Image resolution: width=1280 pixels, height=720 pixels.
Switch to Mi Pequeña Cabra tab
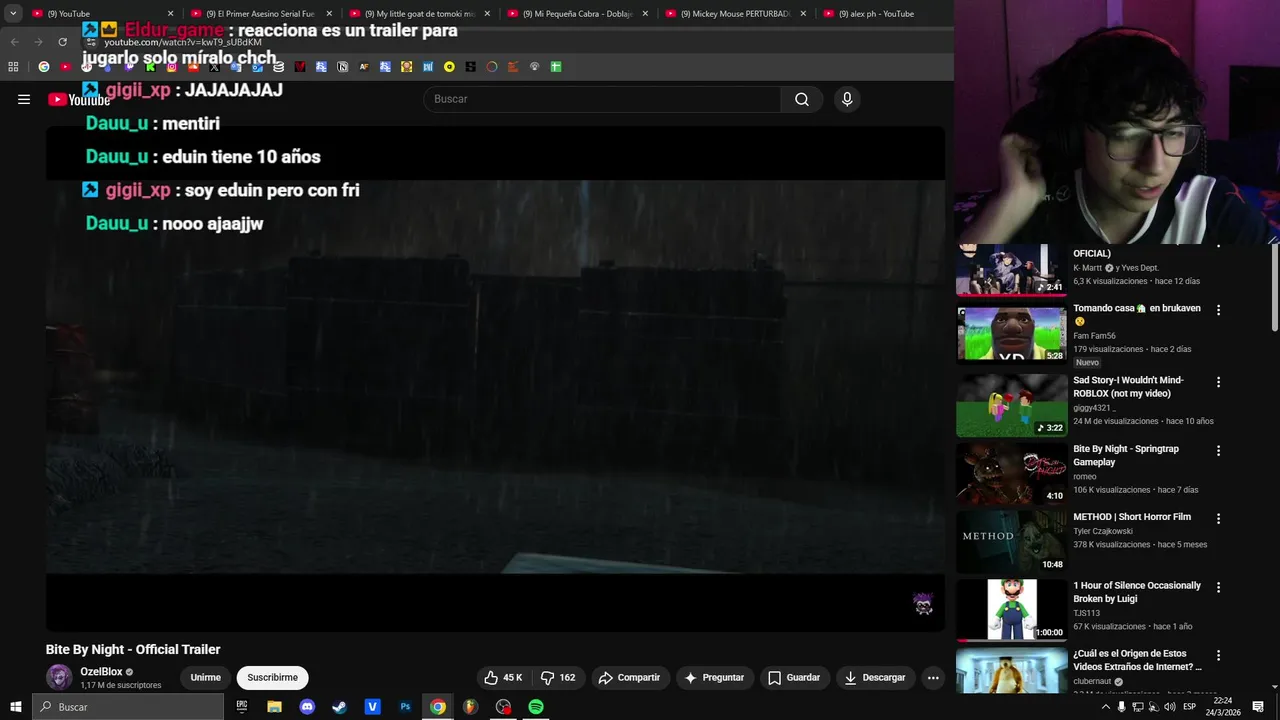(x=577, y=14)
